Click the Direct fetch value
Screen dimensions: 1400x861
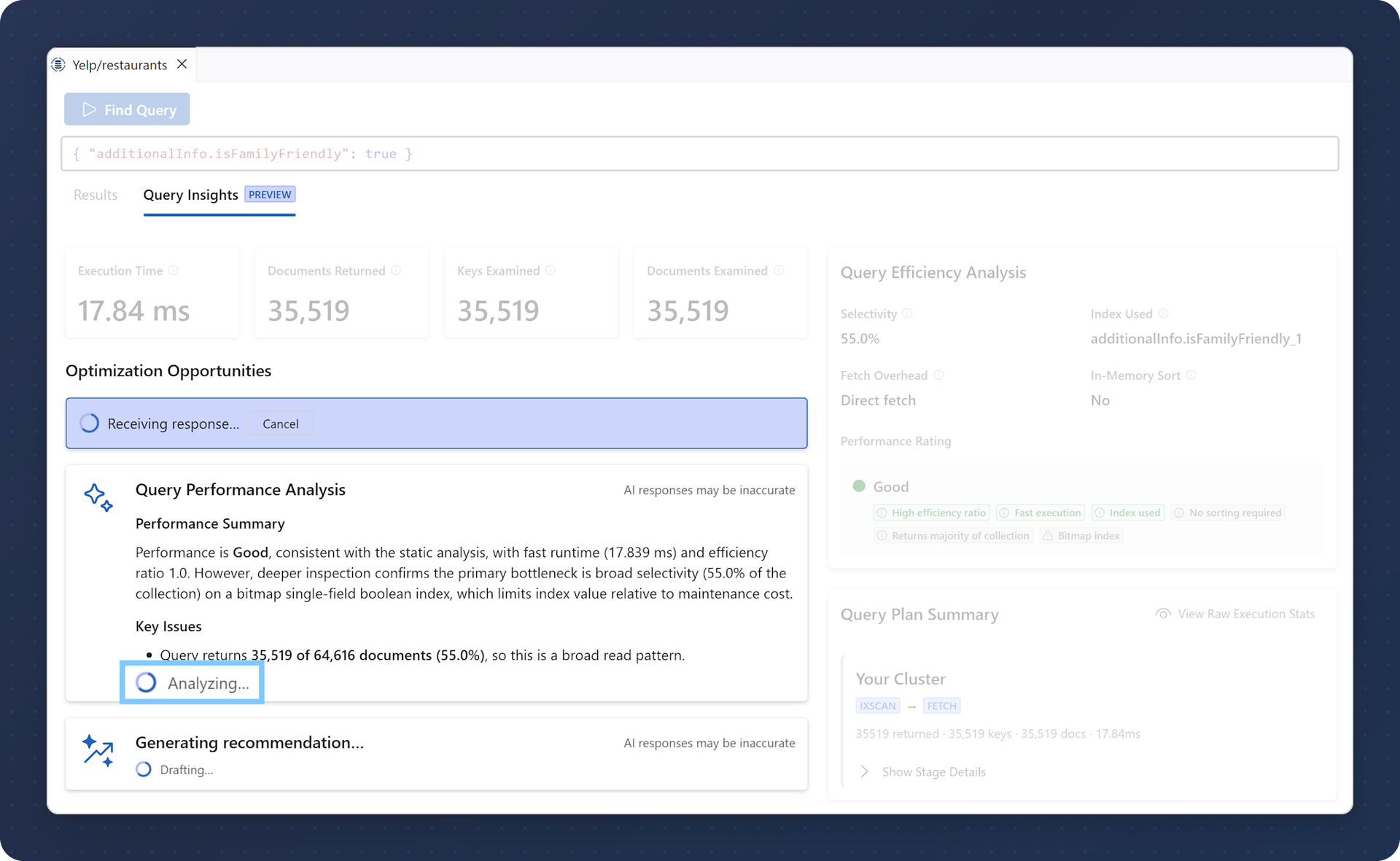click(x=878, y=400)
